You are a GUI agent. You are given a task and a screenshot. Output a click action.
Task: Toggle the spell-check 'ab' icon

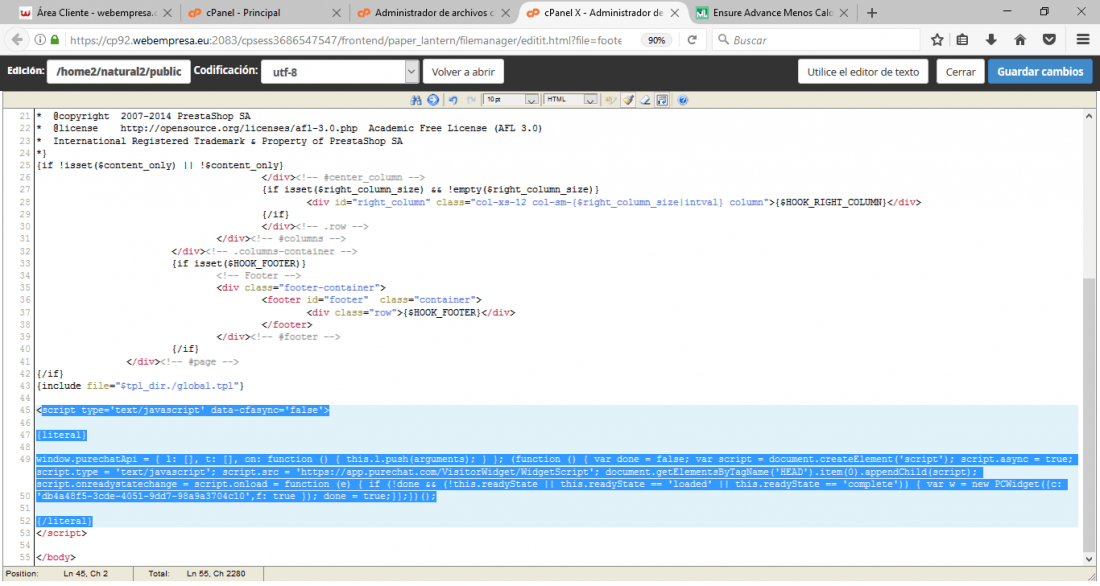[x=611, y=100]
